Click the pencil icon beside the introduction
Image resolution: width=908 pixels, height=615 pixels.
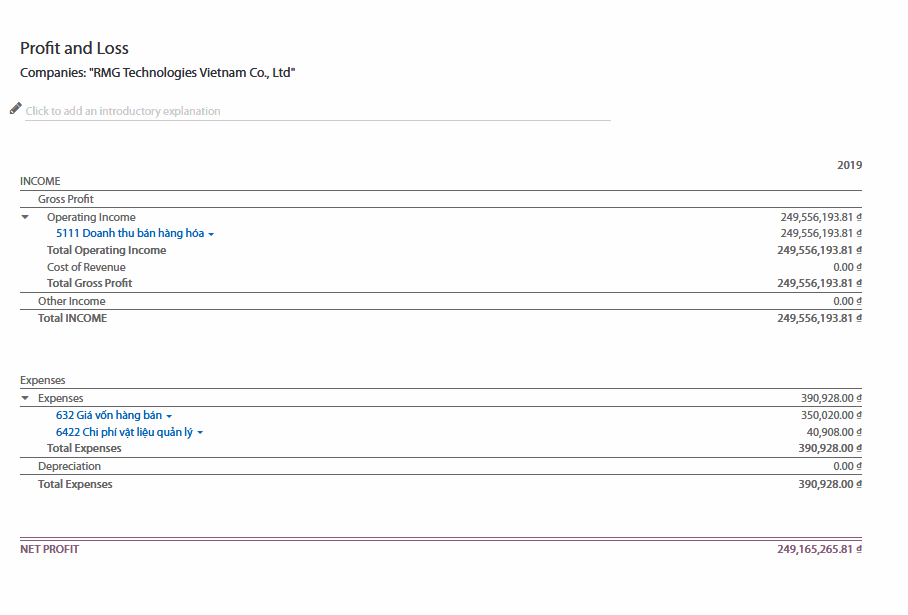(15, 108)
